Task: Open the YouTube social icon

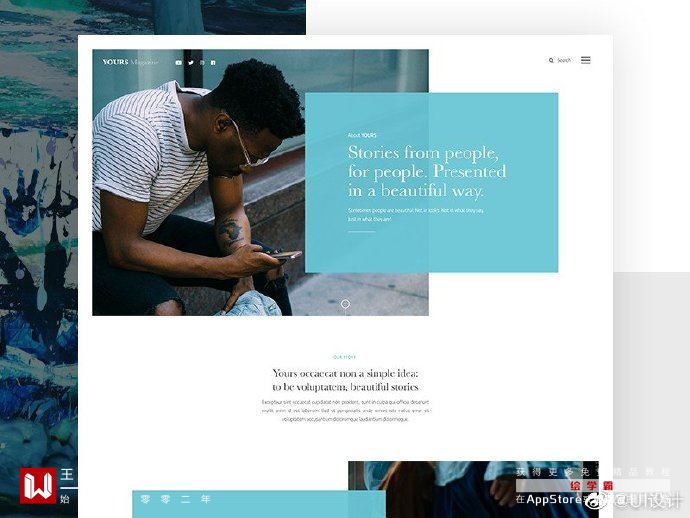Action: point(178,62)
